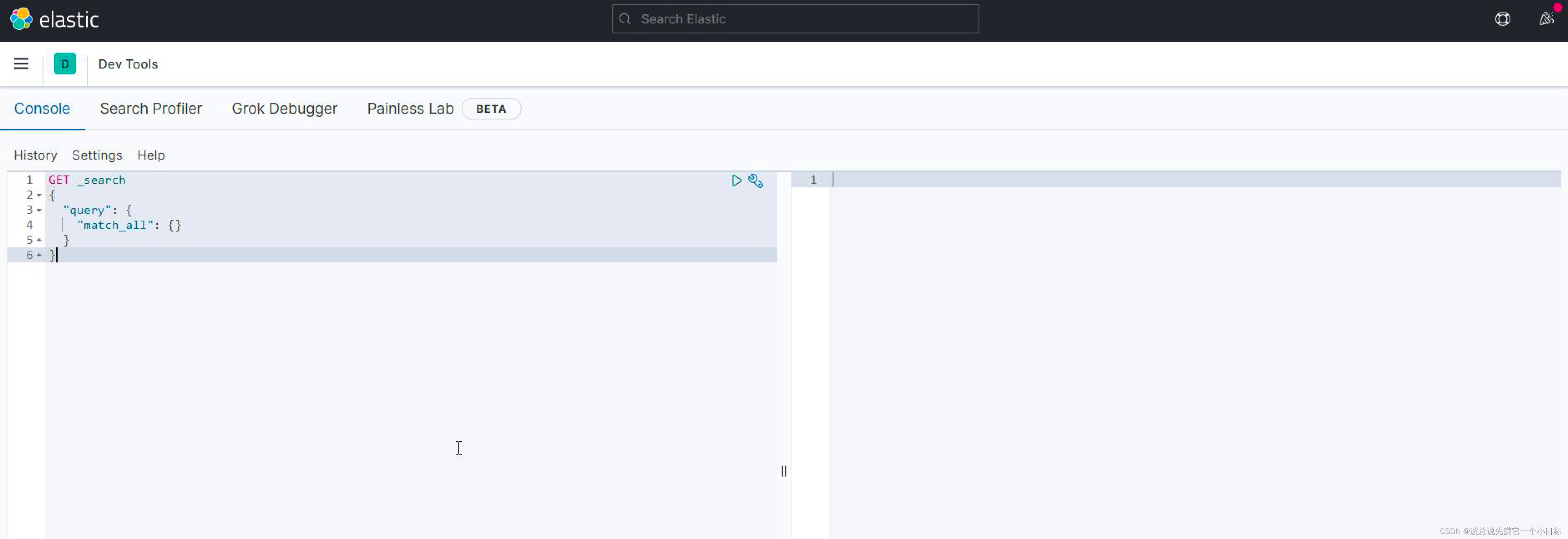1568x539 pixels.
Task: Click the fold arrow at line 6
Action: (39, 255)
